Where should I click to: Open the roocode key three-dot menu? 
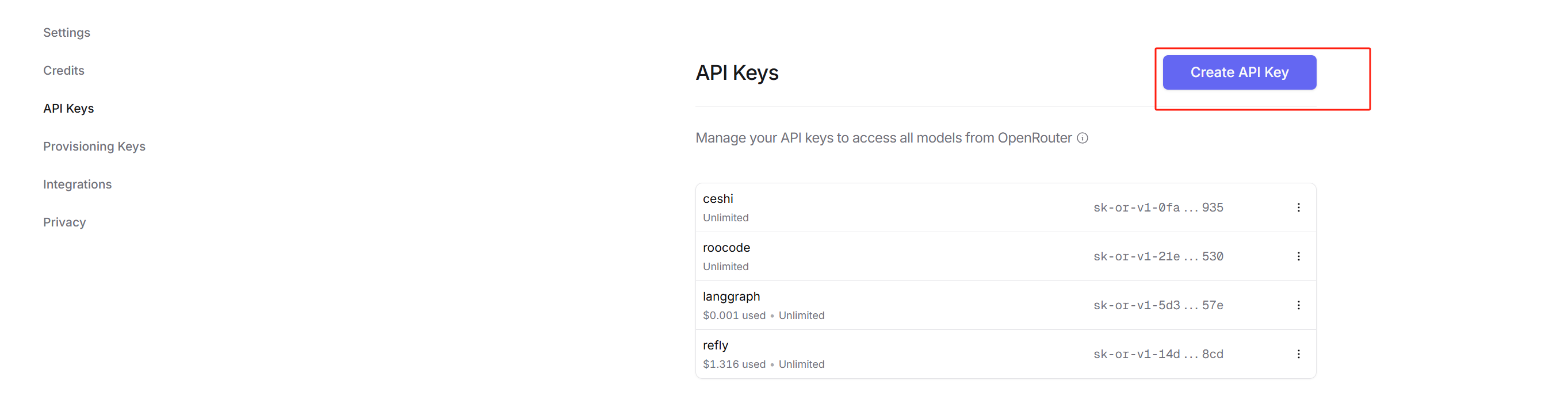point(1298,256)
